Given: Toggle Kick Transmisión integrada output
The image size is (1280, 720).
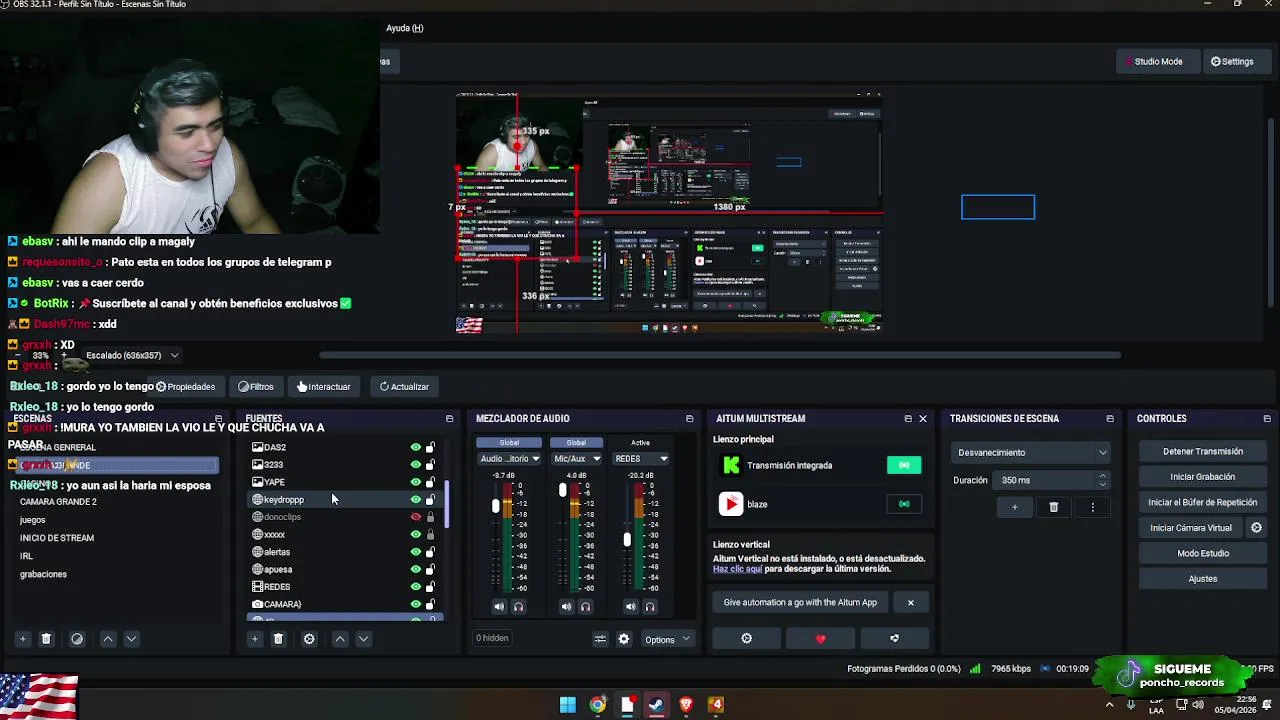Looking at the screenshot, I should 904,465.
